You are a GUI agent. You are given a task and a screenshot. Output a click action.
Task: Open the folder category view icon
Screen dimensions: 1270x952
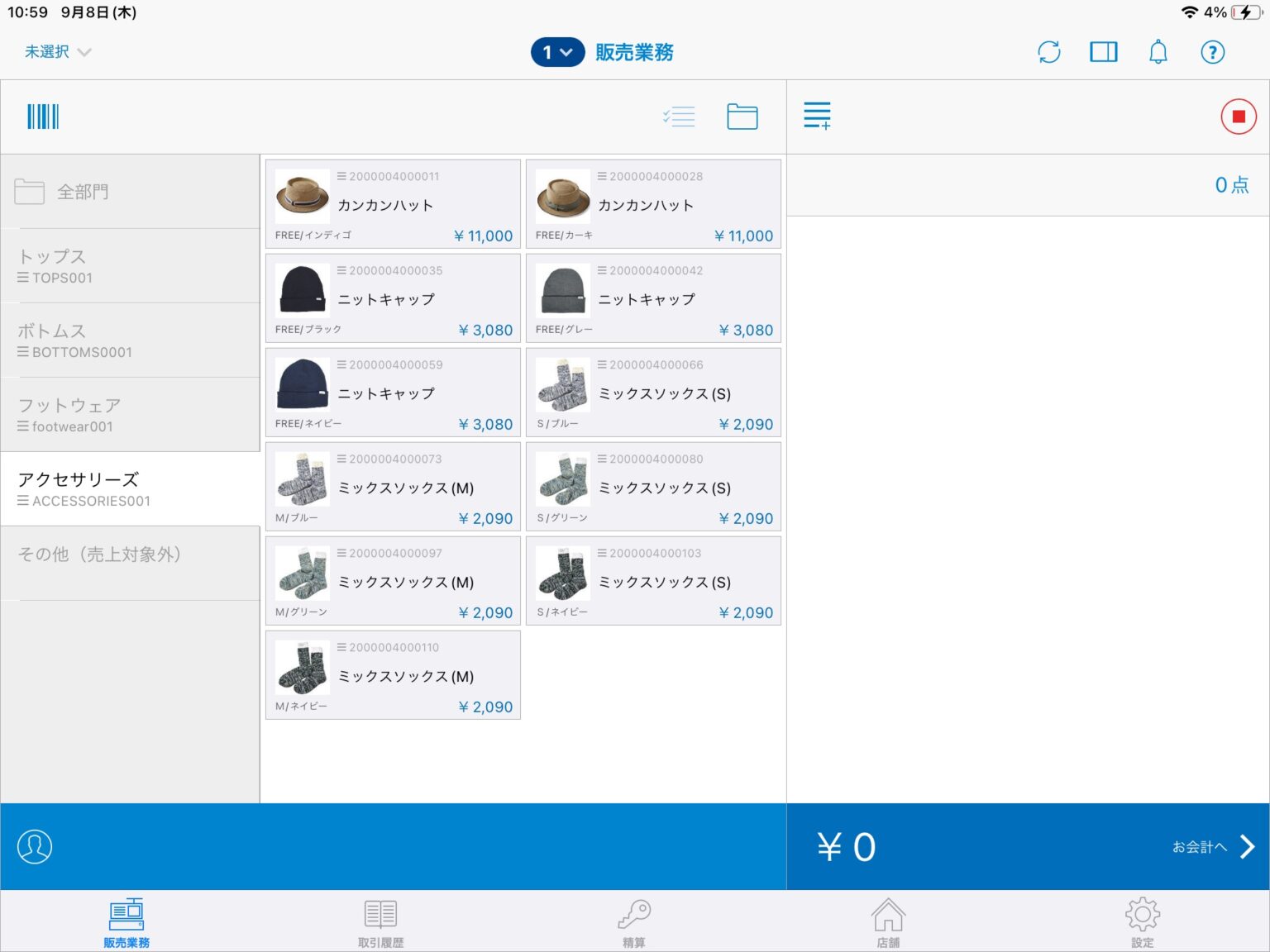(x=742, y=117)
